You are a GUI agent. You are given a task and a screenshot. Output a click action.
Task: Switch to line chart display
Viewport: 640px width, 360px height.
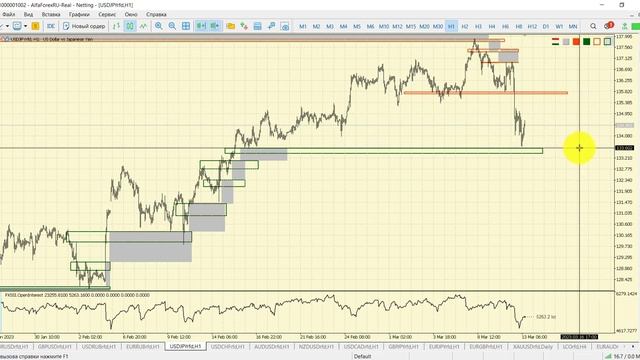pos(143,26)
